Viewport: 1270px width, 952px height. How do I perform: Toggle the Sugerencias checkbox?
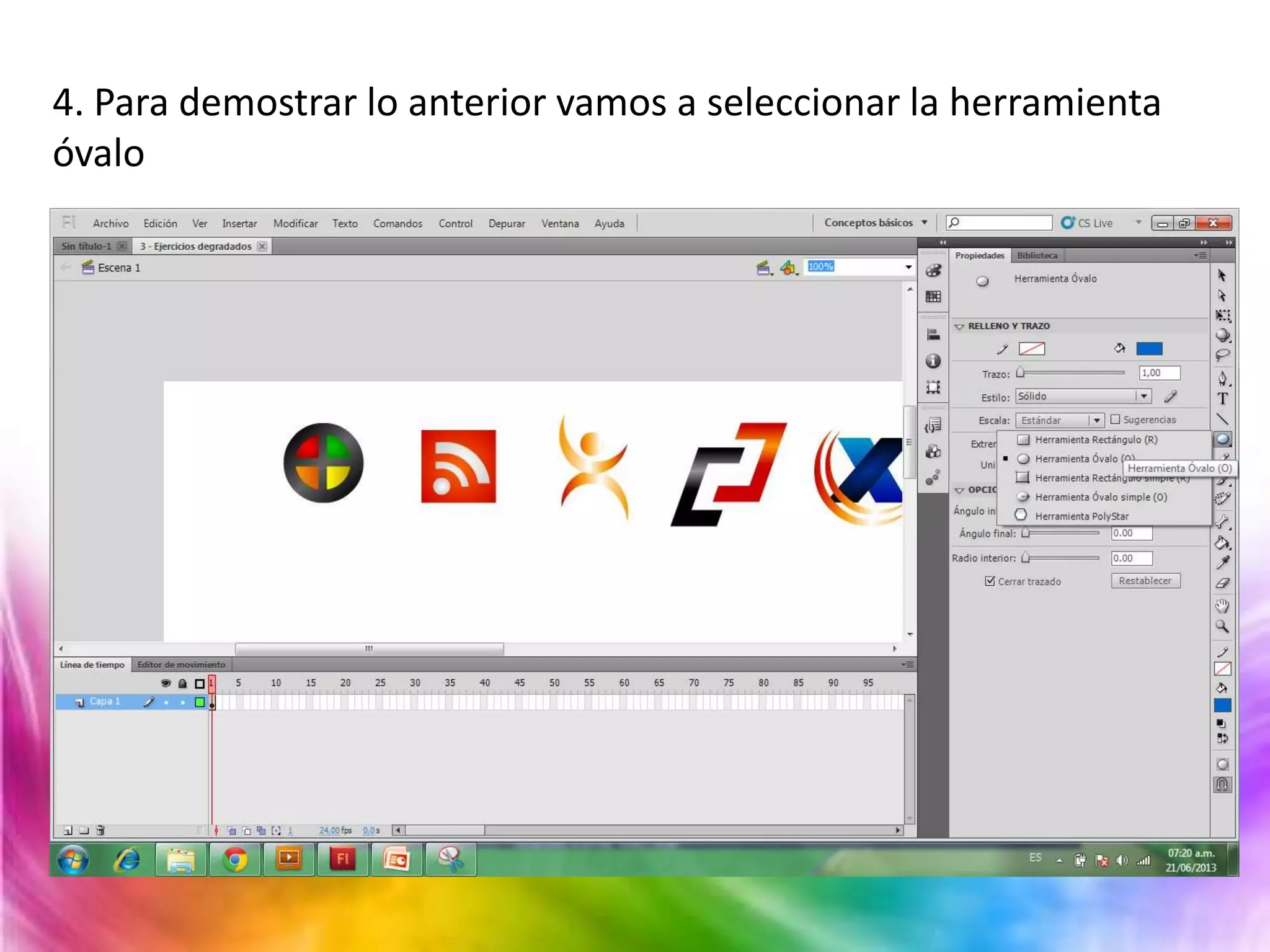(1116, 420)
